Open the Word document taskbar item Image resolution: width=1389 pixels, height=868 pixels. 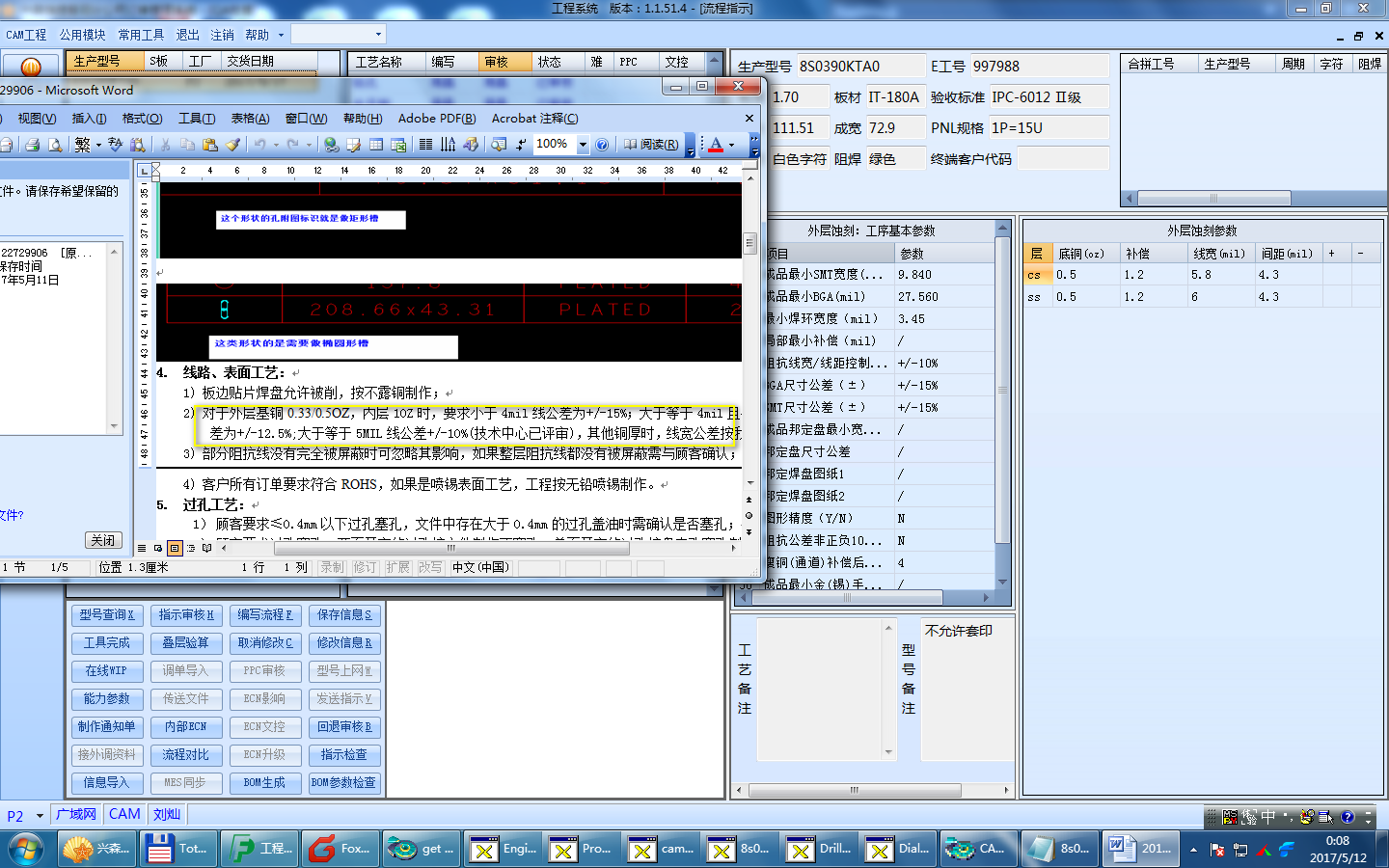[x=1140, y=849]
